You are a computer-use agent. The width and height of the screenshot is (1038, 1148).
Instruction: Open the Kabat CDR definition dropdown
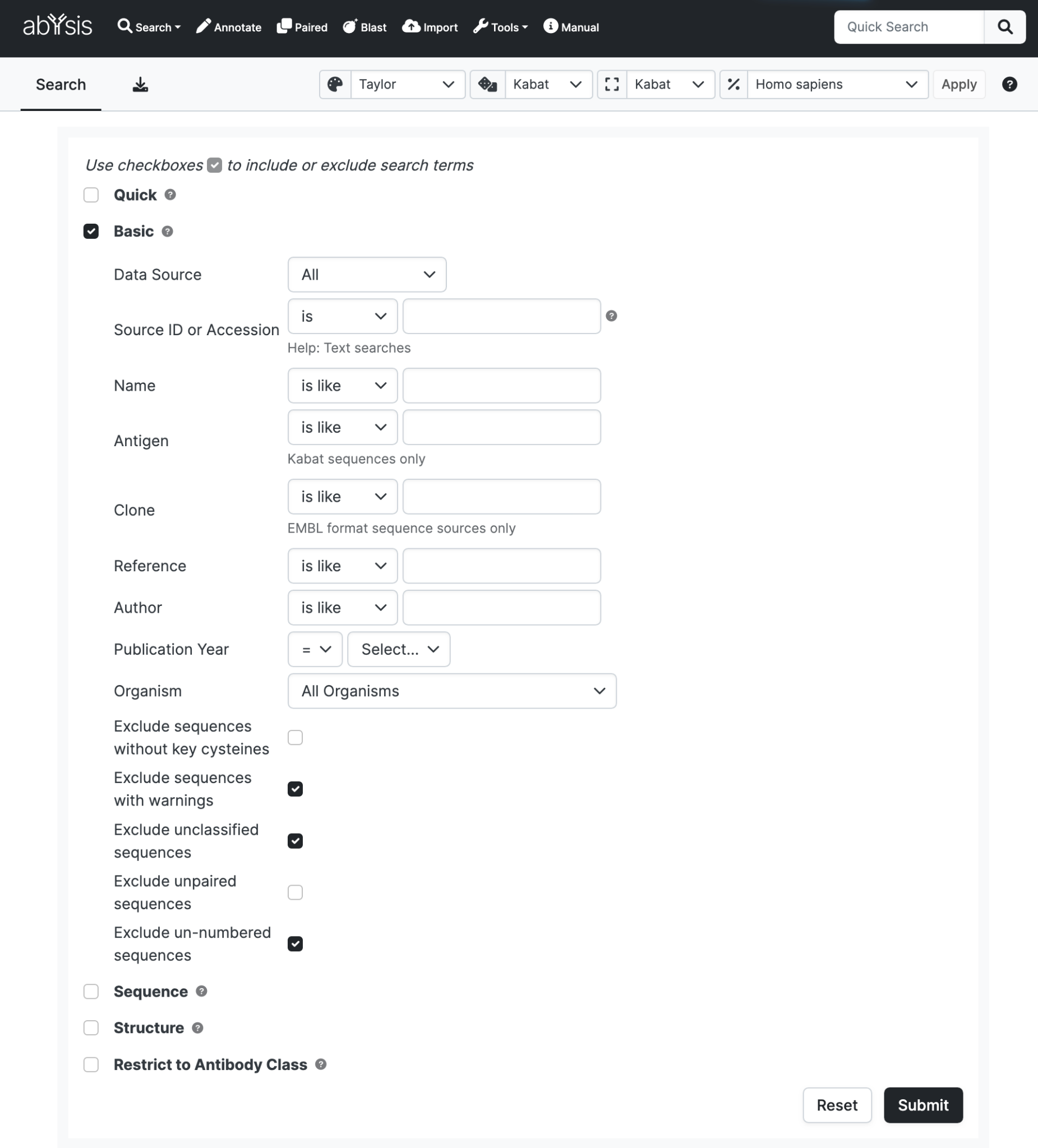671,84
